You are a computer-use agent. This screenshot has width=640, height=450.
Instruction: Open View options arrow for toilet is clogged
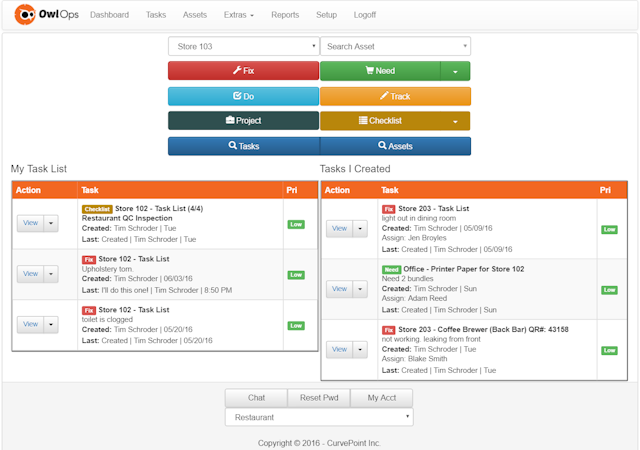coord(51,325)
